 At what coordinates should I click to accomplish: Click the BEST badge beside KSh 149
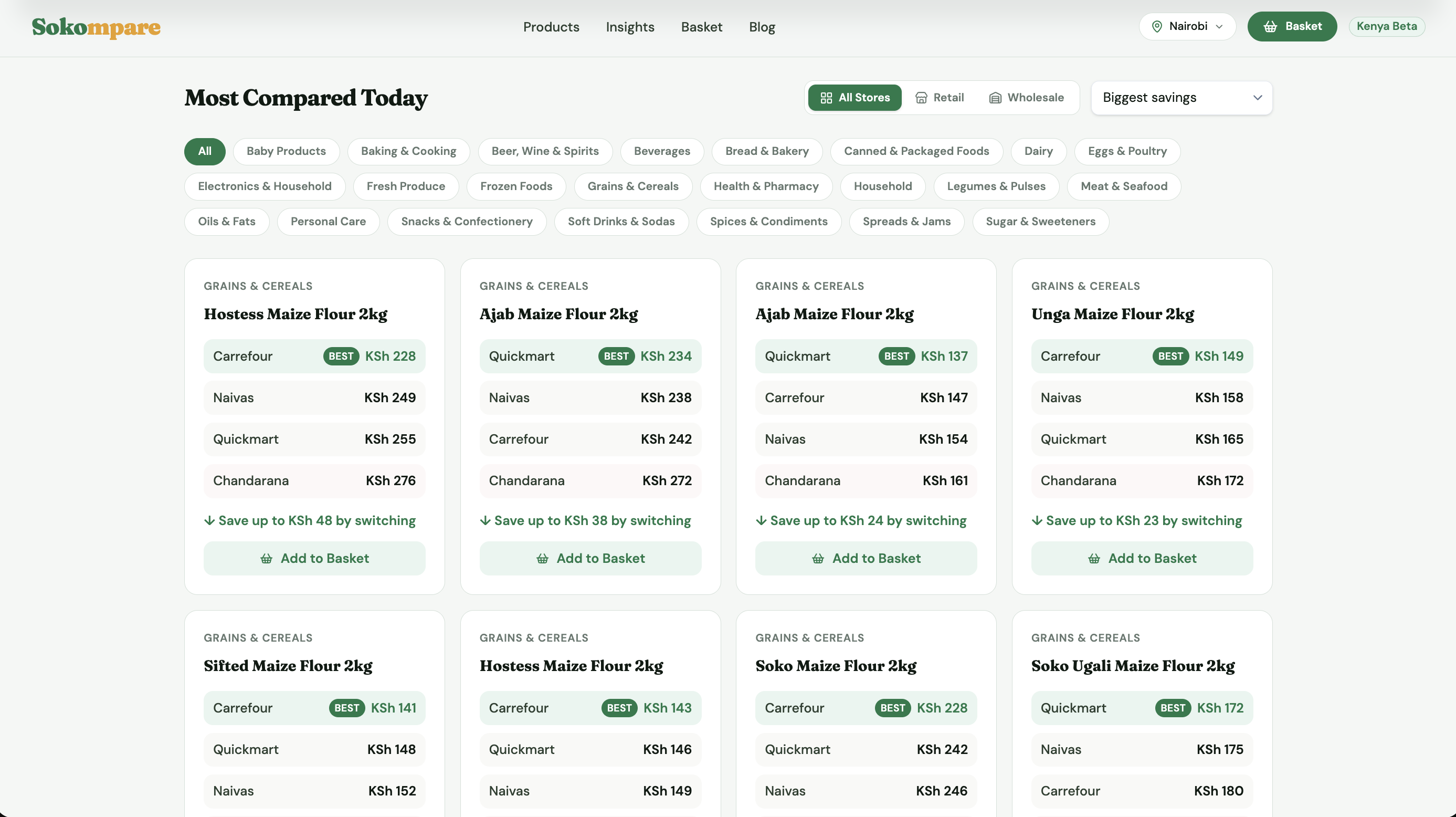click(1170, 356)
